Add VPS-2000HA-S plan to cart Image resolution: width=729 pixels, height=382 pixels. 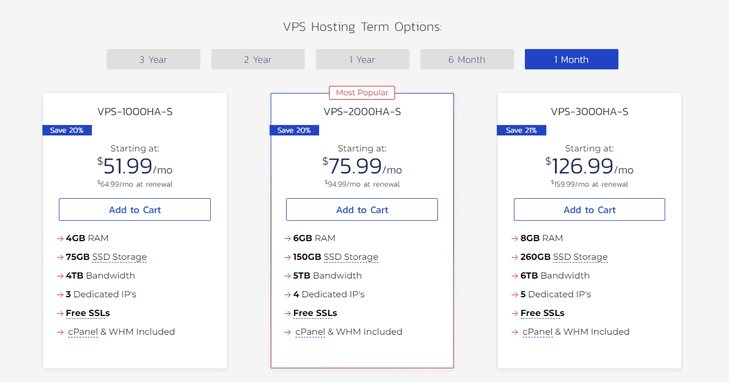(x=362, y=210)
